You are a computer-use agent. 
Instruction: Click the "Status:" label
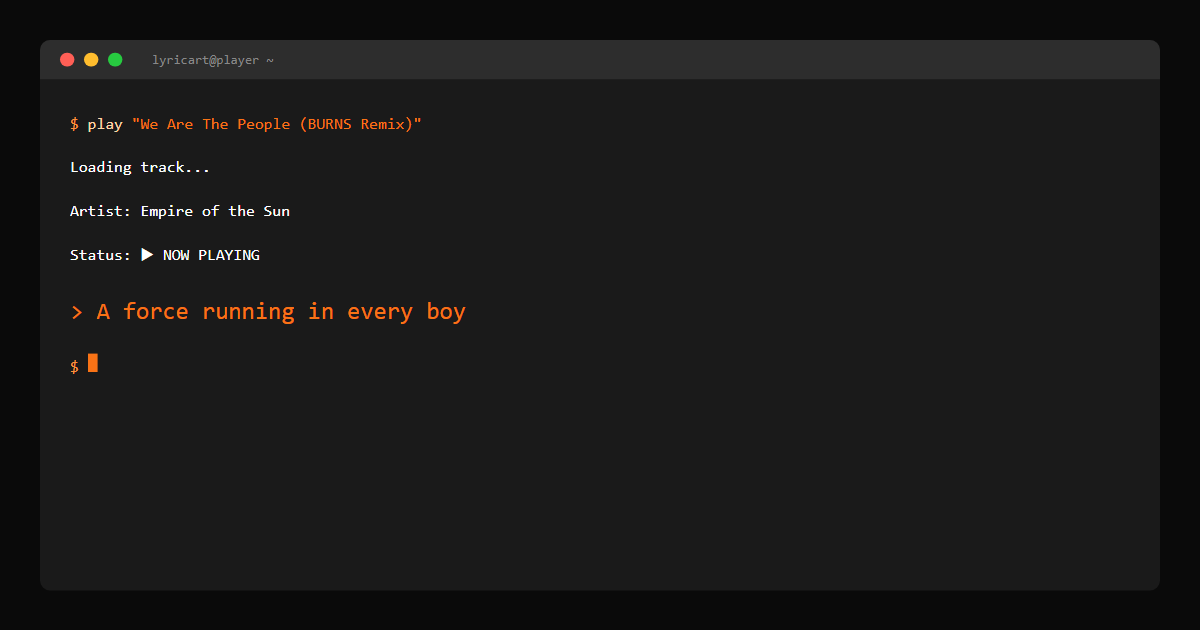[x=100, y=255]
